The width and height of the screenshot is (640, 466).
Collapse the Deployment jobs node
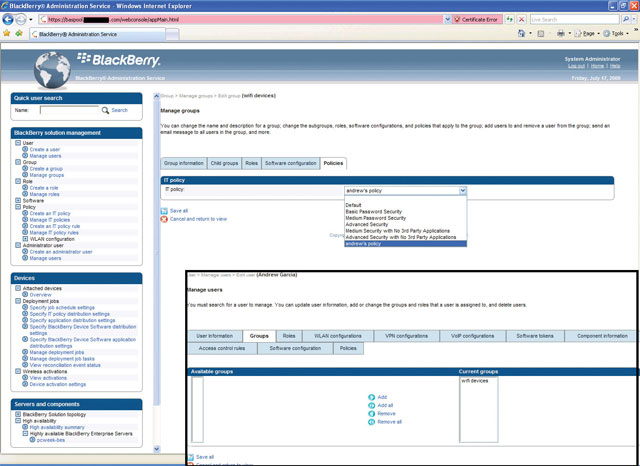18,301
